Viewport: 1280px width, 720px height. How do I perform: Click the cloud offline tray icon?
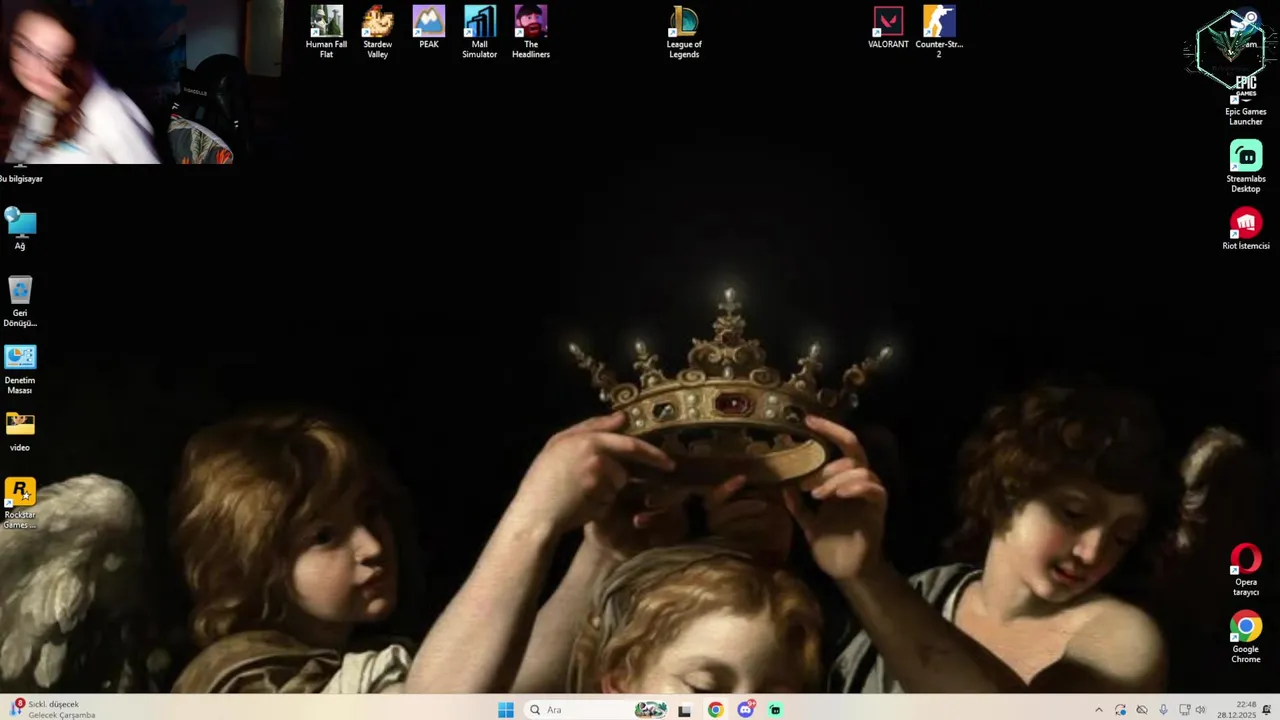[1142, 710]
